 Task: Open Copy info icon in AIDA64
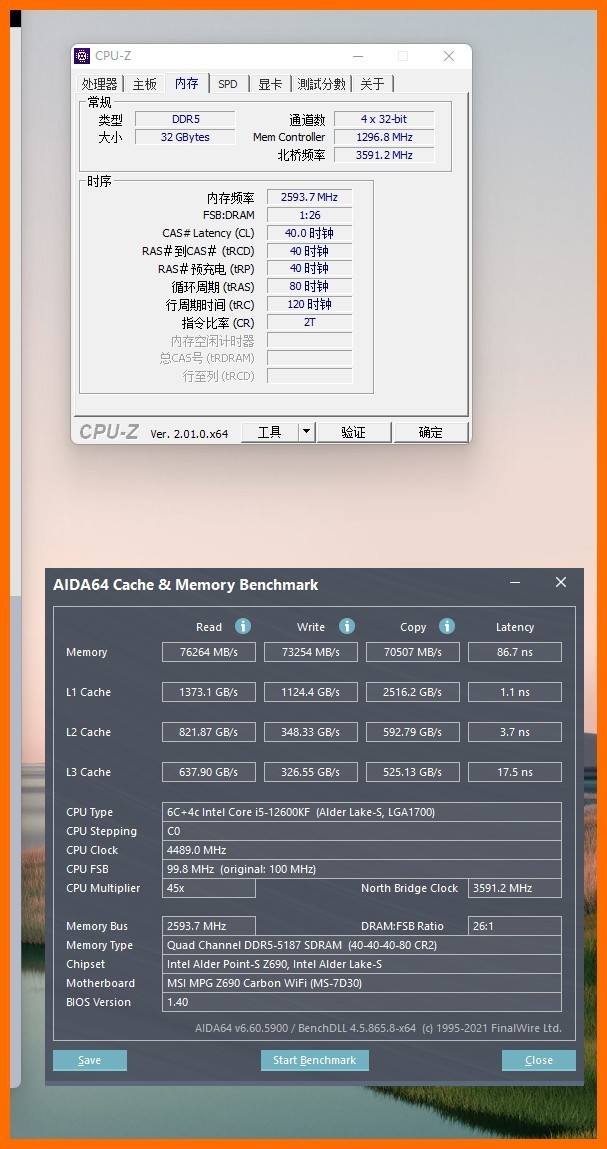(446, 626)
